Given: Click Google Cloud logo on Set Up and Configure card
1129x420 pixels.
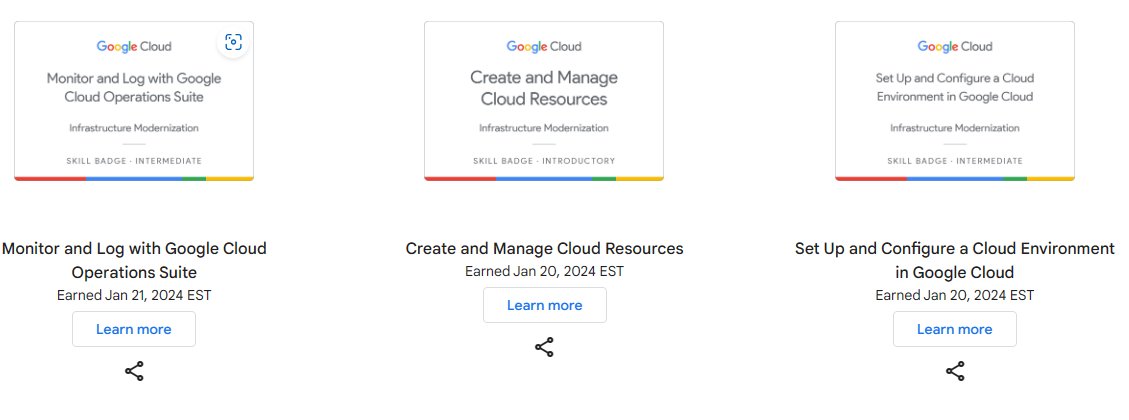Looking at the screenshot, I should (x=955, y=47).
